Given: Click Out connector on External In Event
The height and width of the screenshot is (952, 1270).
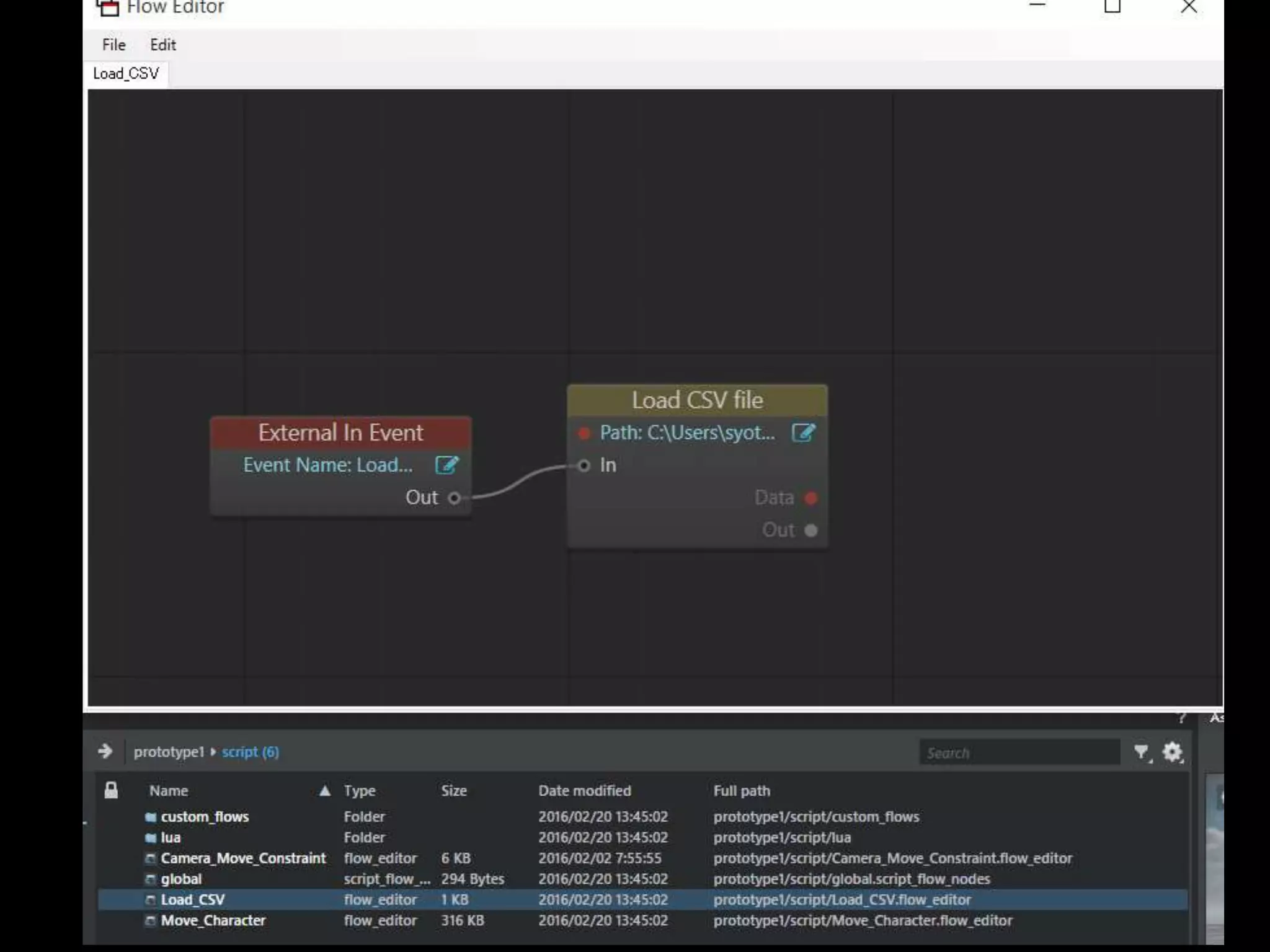Looking at the screenshot, I should (455, 498).
